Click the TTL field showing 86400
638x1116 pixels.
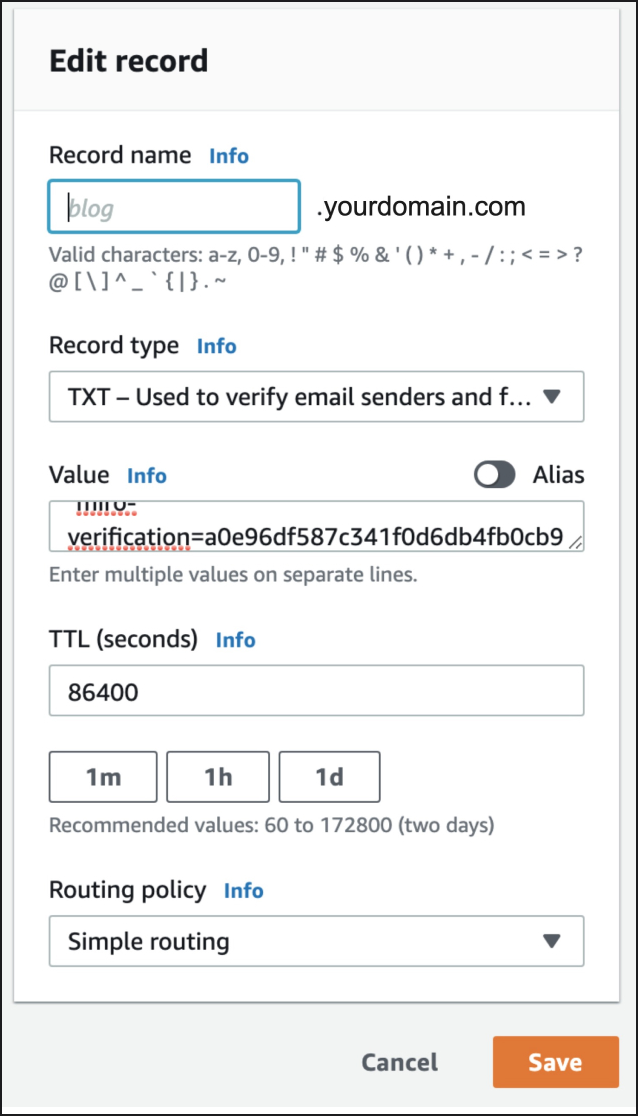pyautogui.click(x=316, y=691)
